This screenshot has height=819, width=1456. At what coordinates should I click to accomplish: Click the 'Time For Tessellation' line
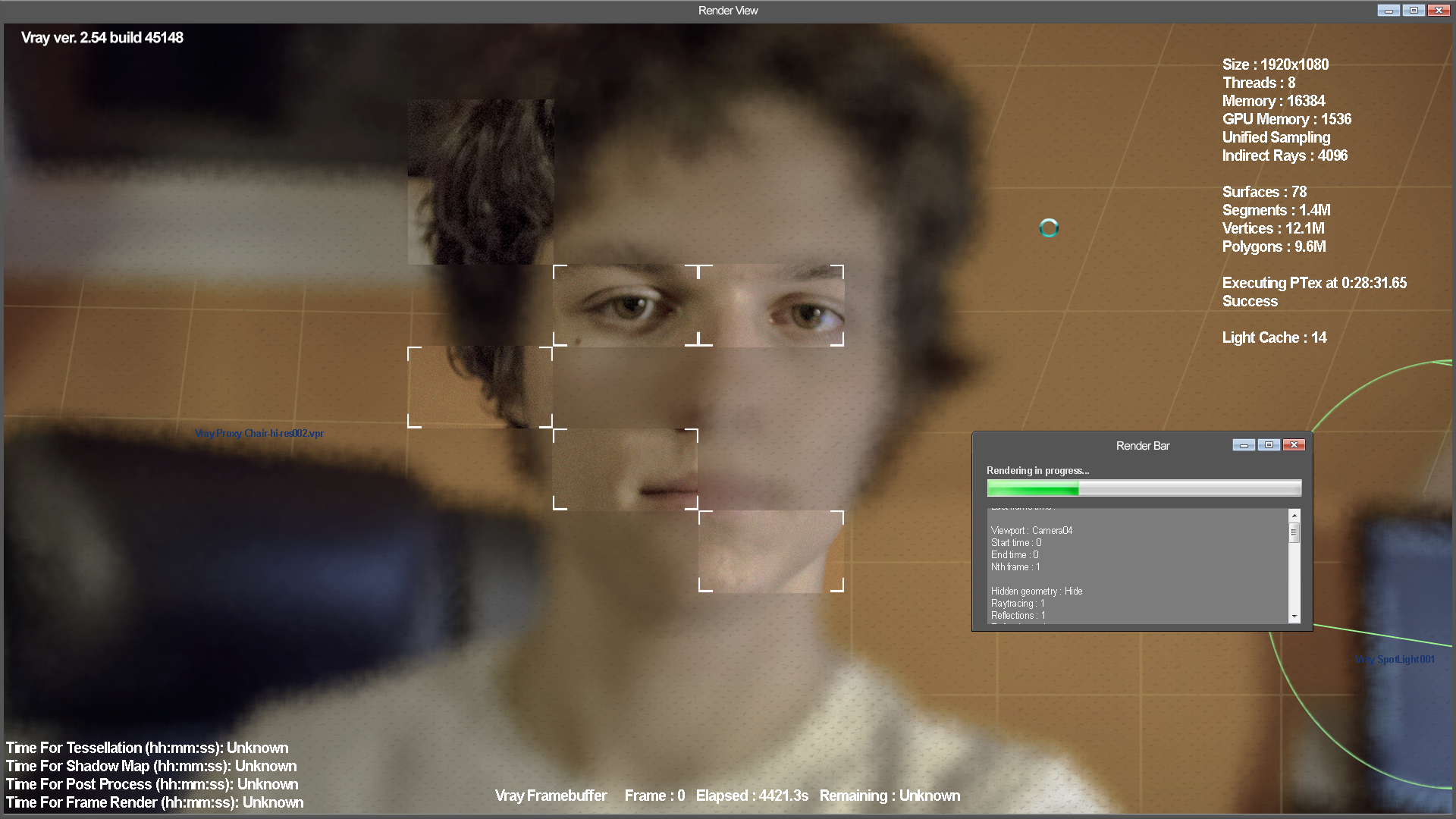[147, 748]
